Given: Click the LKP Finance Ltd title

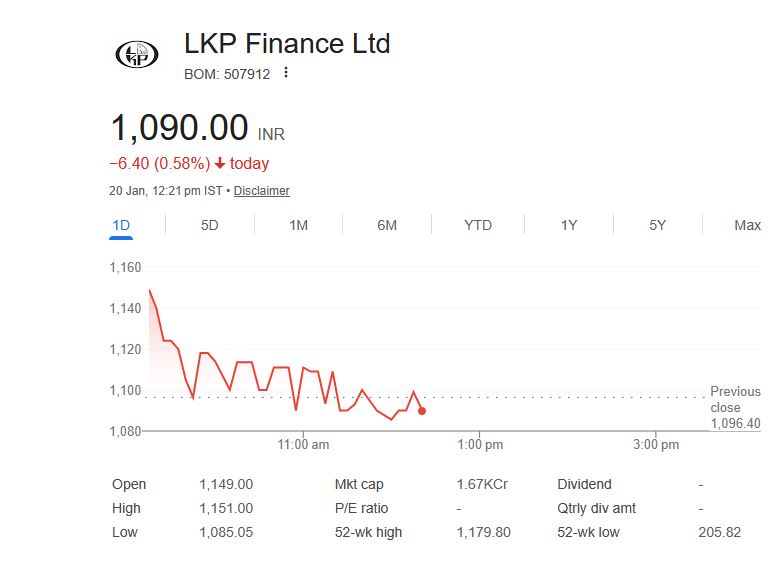Looking at the screenshot, I should click(287, 44).
